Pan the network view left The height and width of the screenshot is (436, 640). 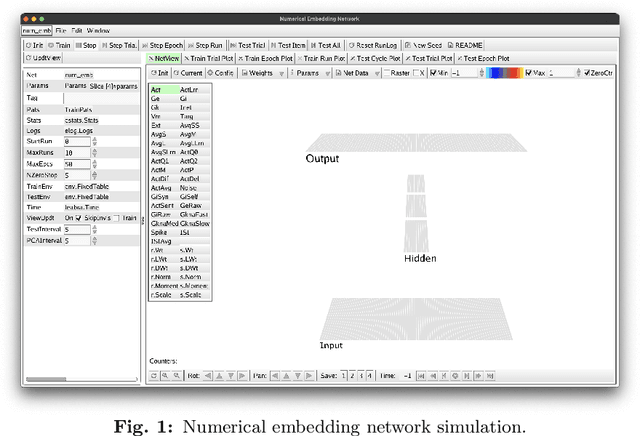(275, 376)
